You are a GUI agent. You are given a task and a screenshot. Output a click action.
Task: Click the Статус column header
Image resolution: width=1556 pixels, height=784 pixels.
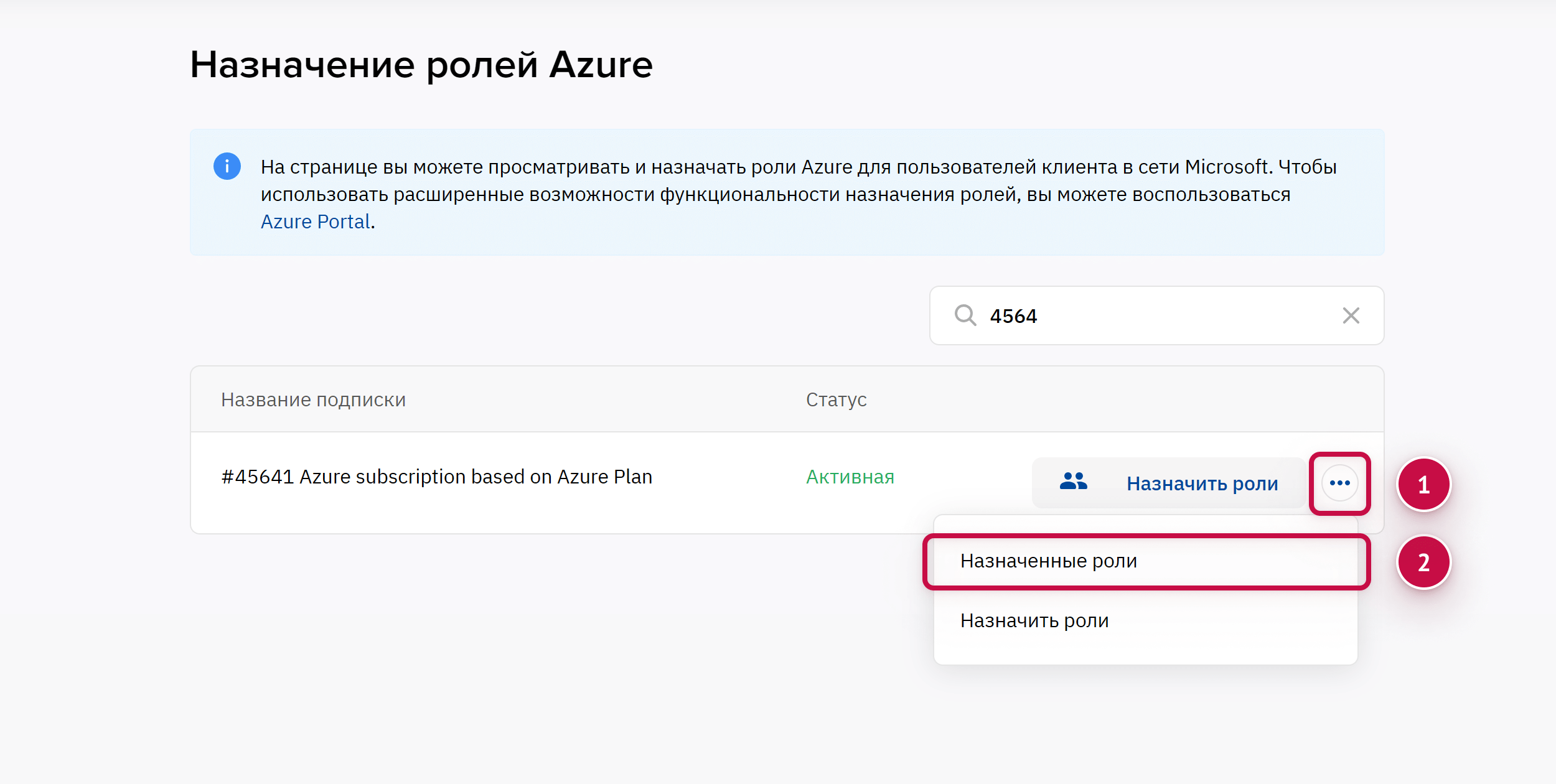836,399
